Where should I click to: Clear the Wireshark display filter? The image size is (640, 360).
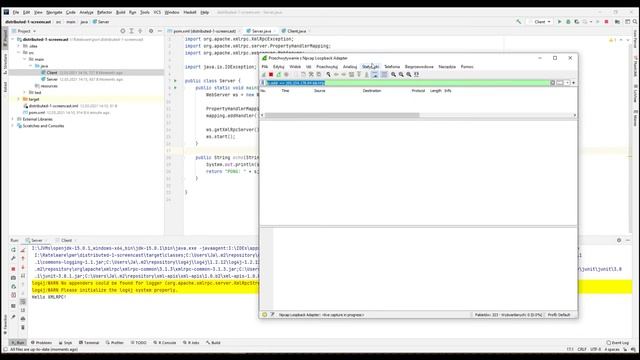click(553, 83)
